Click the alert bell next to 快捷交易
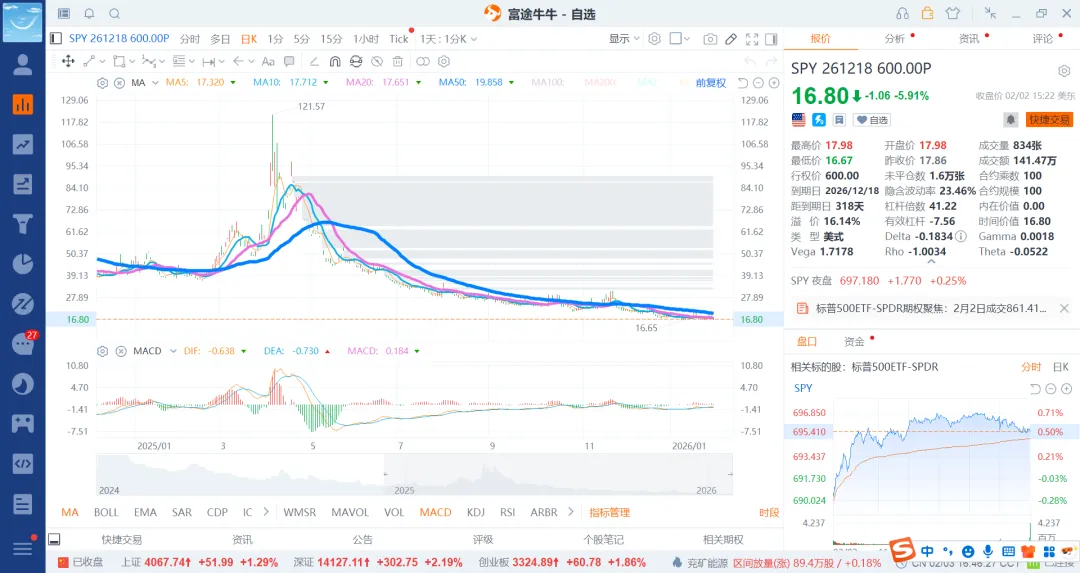1080x573 pixels. click(1010, 120)
